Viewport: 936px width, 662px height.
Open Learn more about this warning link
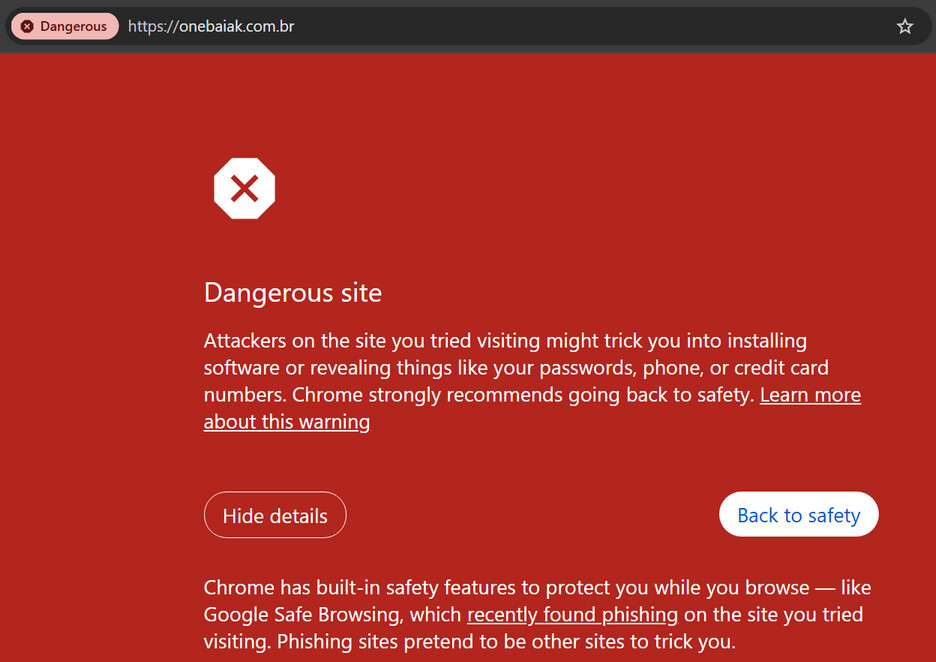pyautogui.click(x=809, y=395)
